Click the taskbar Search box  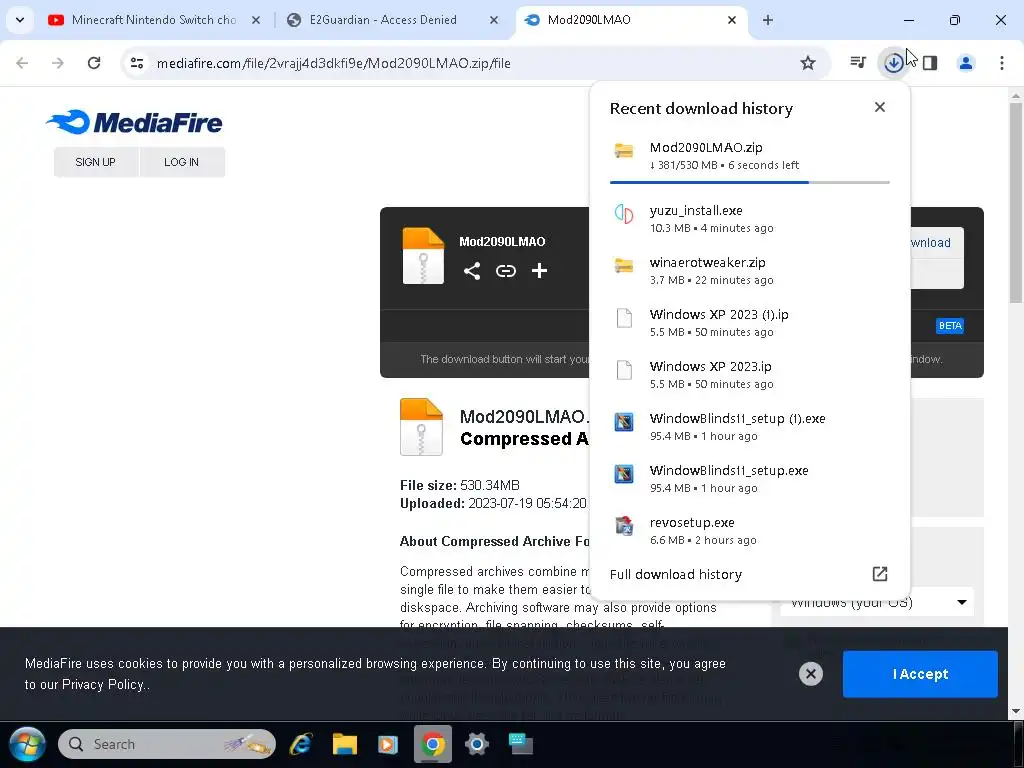click(167, 744)
